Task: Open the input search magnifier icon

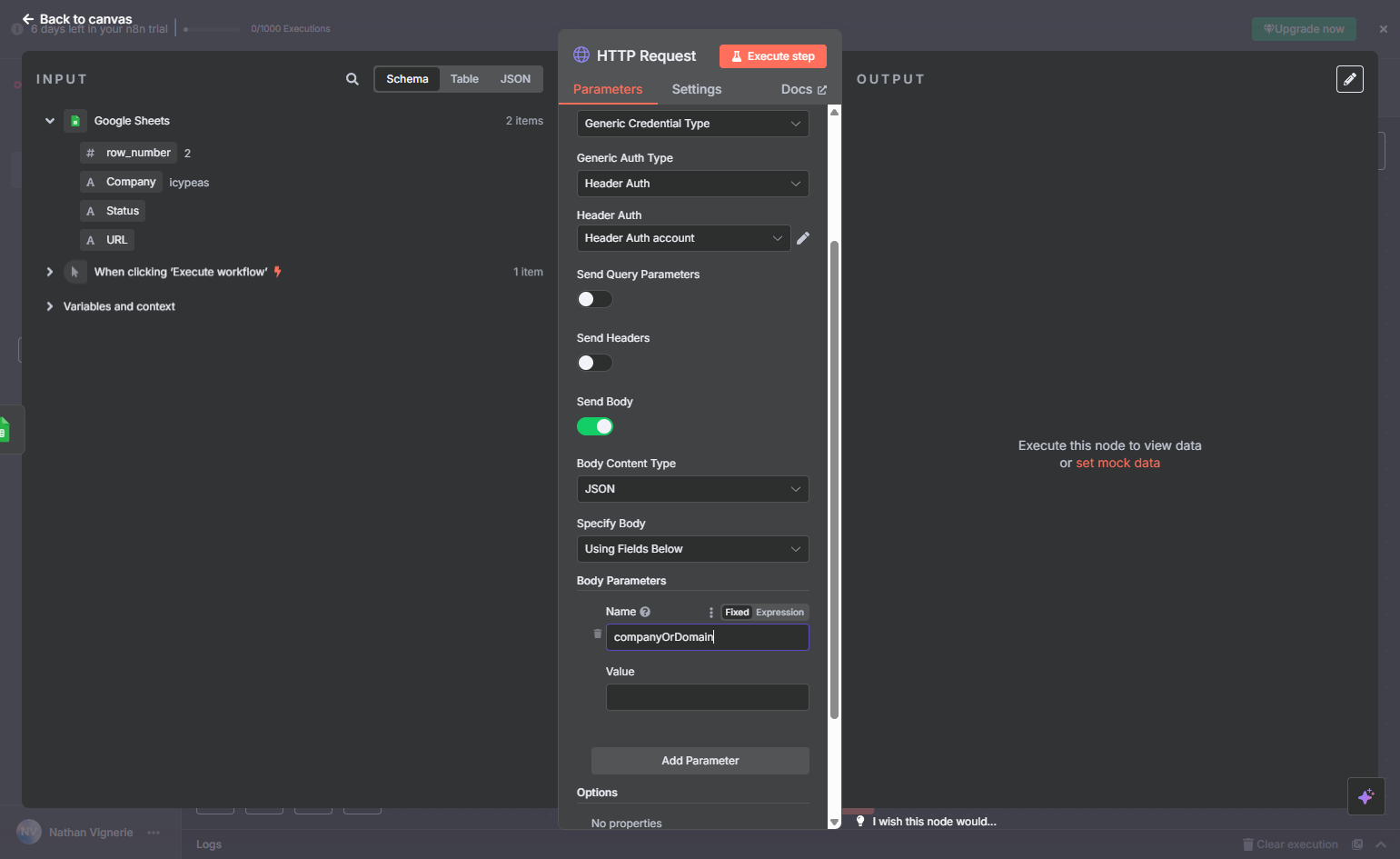Action: [x=352, y=79]
